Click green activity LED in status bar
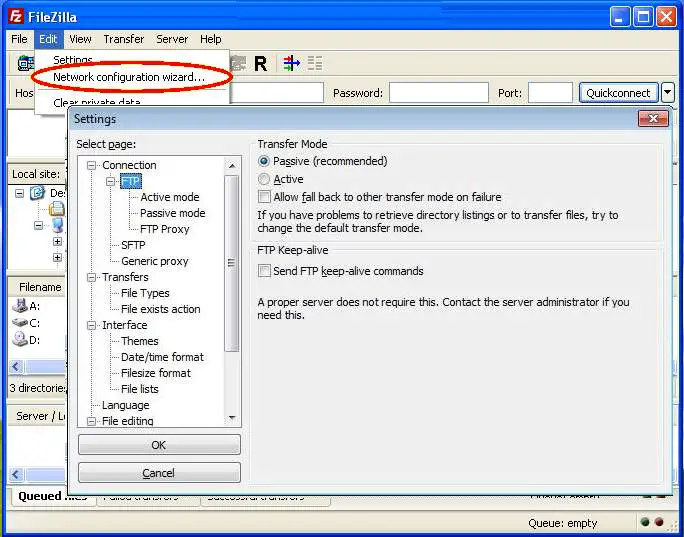The height and width of the screenshot is (537, 684). [x=645, y=522]
